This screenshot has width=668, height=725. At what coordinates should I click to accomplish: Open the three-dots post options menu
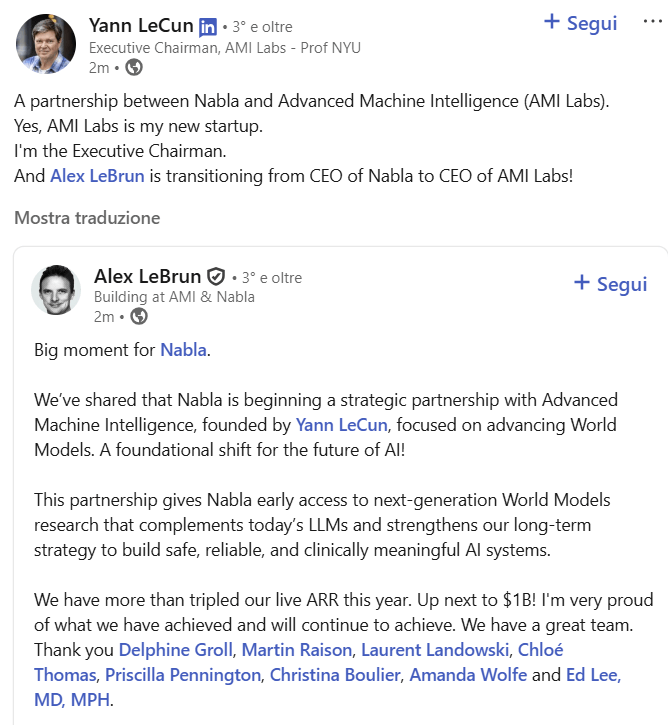653,22
